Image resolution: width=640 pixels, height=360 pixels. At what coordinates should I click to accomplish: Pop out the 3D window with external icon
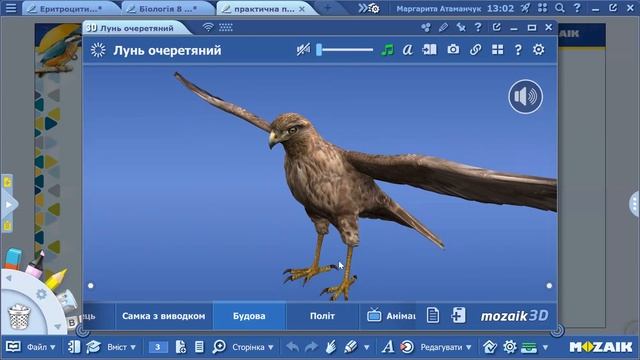point(496,27)
